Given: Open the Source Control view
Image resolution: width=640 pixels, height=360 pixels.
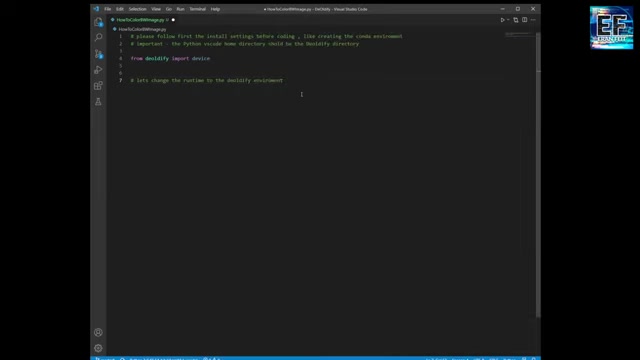Looking at the screenshot, I should 98,53.
